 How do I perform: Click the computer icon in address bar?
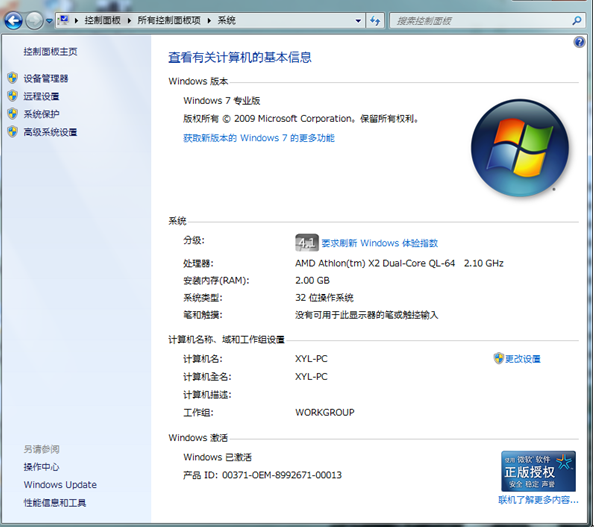click(64, 20)
